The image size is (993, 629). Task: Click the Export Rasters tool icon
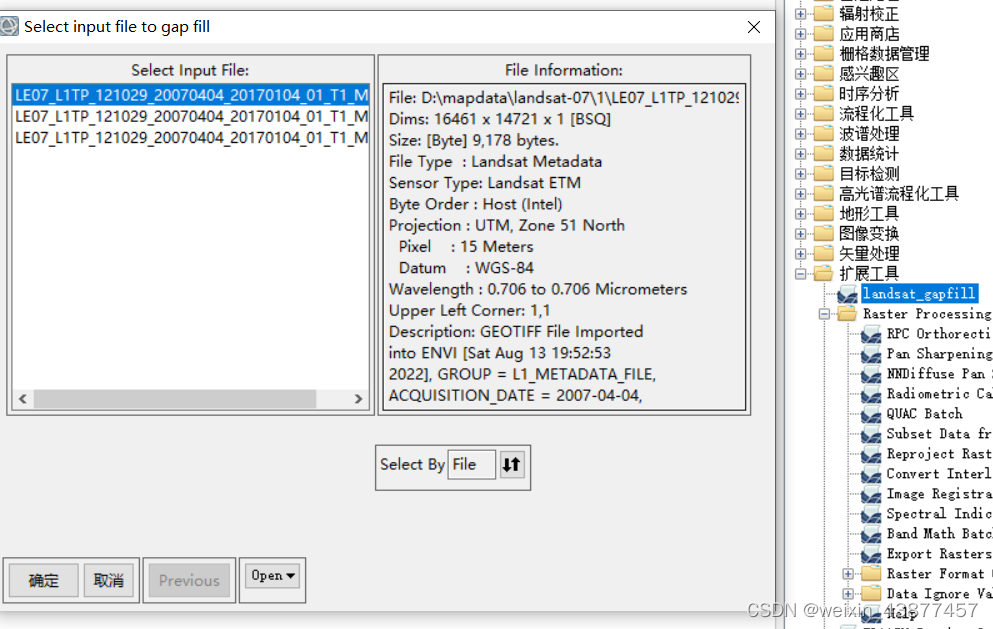coord(871,554)
